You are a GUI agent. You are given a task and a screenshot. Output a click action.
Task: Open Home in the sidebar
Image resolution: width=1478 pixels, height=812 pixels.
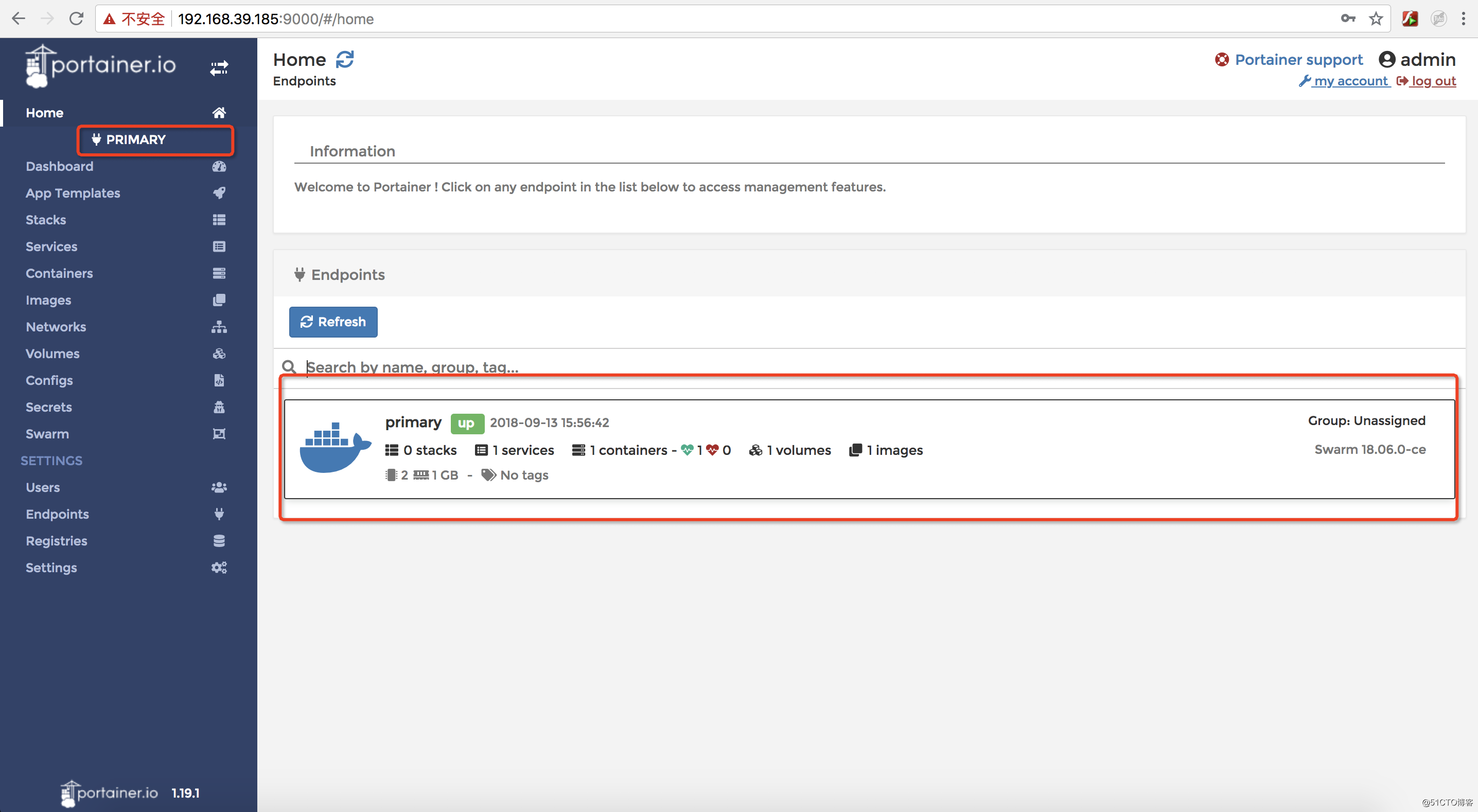tap(45, 113)
